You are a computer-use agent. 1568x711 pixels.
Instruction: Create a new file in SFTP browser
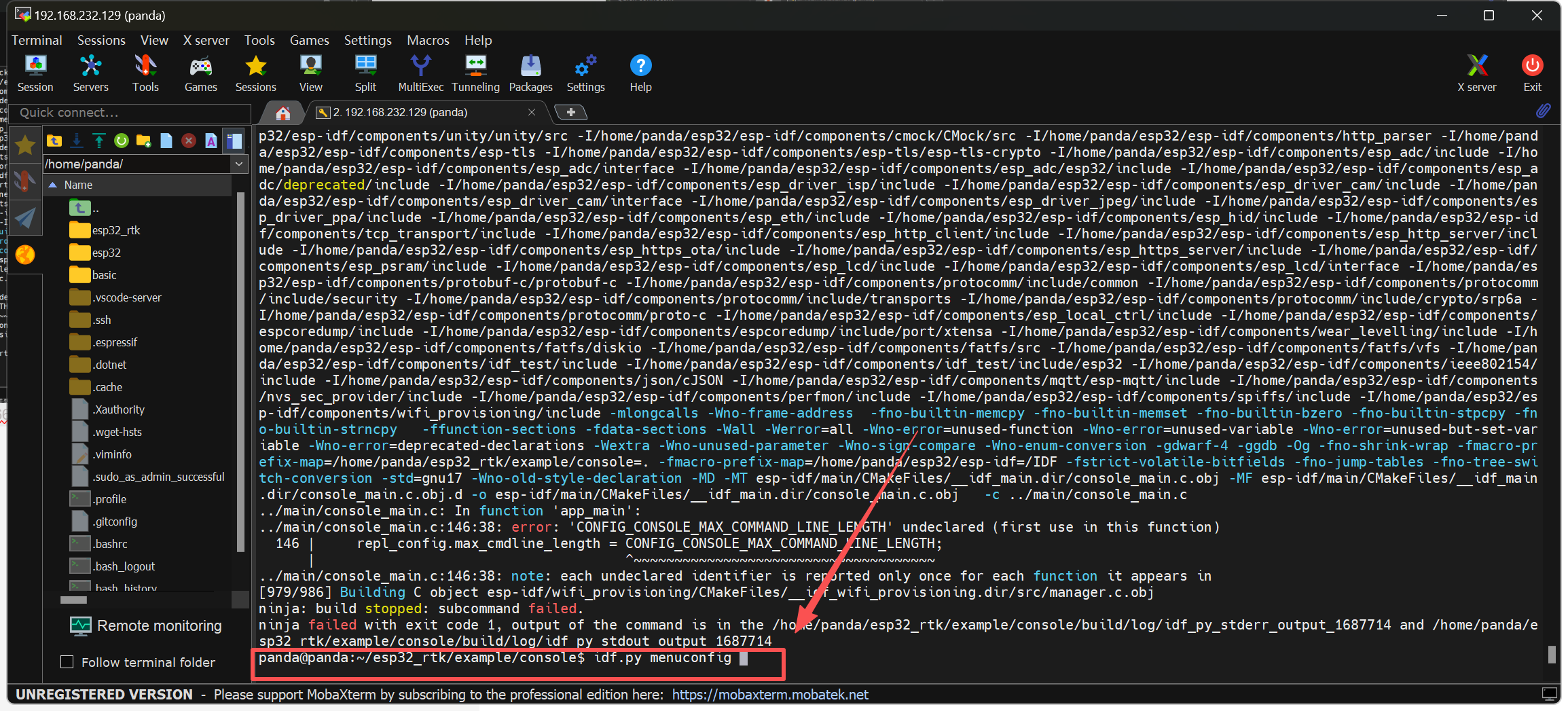[x=166, y=141]
